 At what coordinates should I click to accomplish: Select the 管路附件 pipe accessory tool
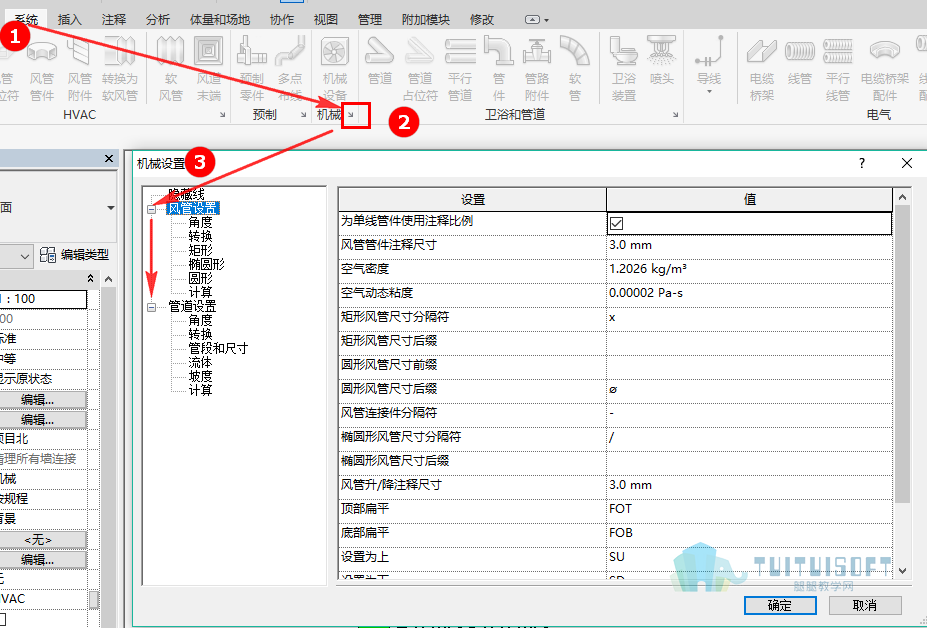click(537, 69)
